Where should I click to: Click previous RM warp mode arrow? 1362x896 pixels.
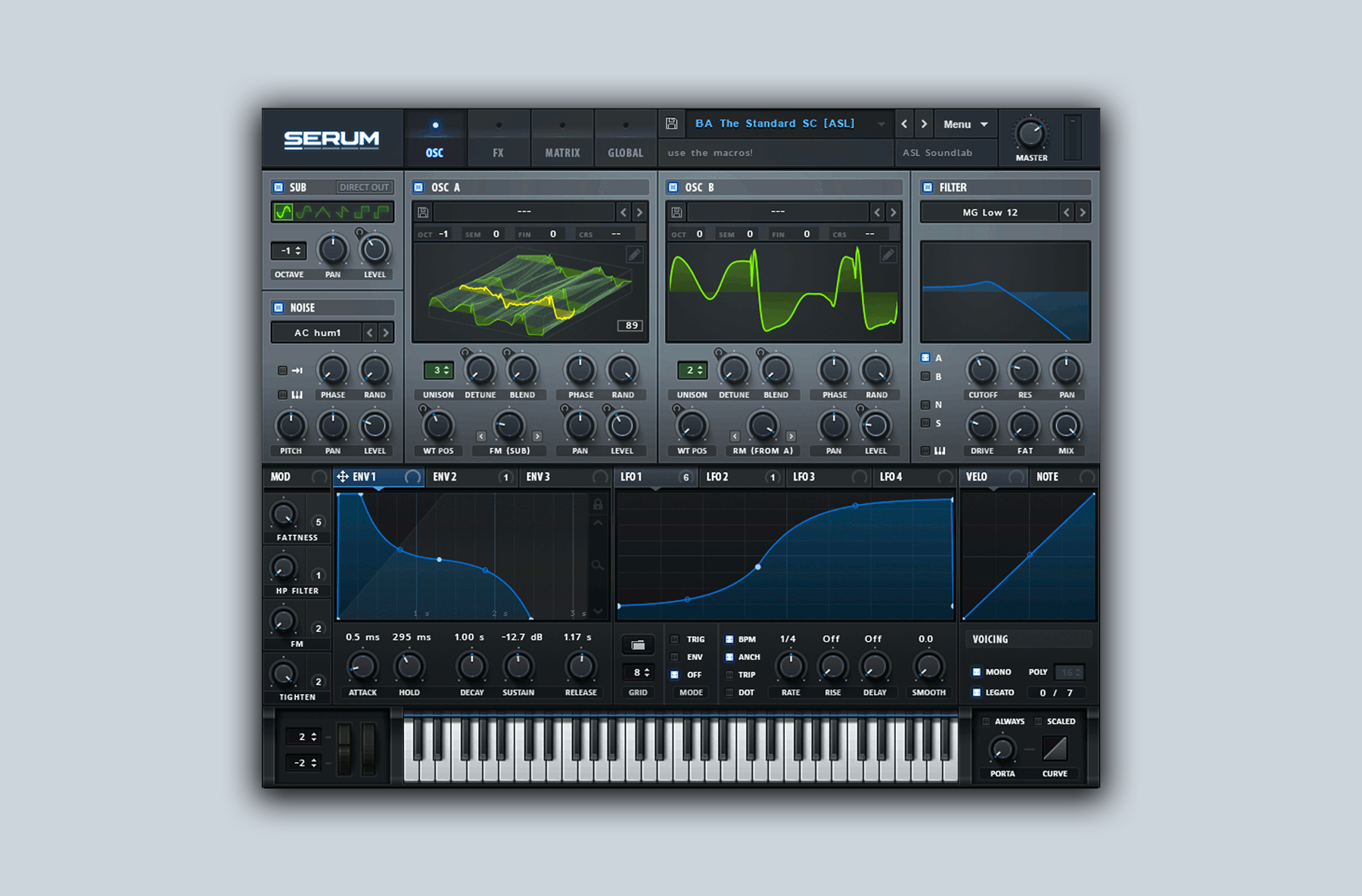point(735,436)
